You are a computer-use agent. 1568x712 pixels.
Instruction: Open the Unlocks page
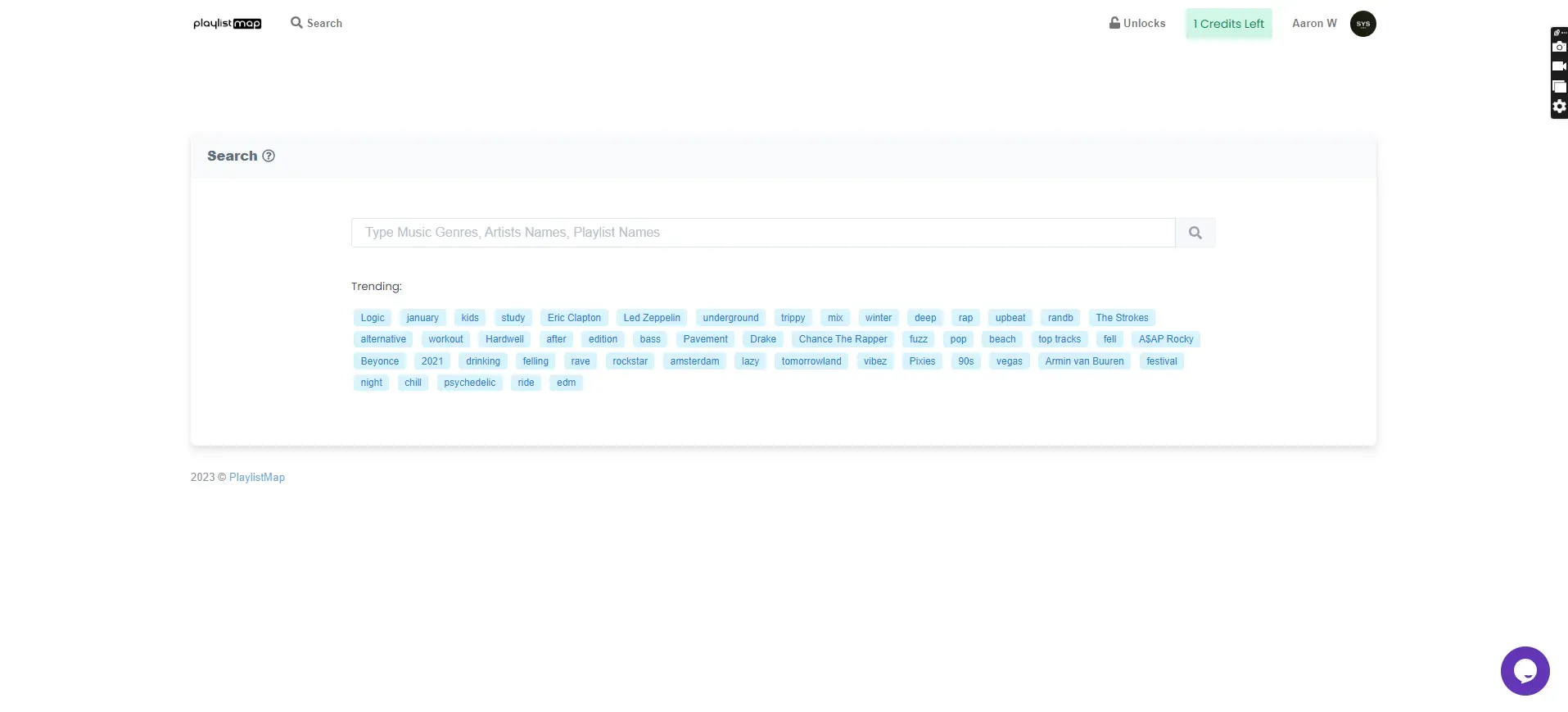pyautogui.click(x=1137, y=23)
